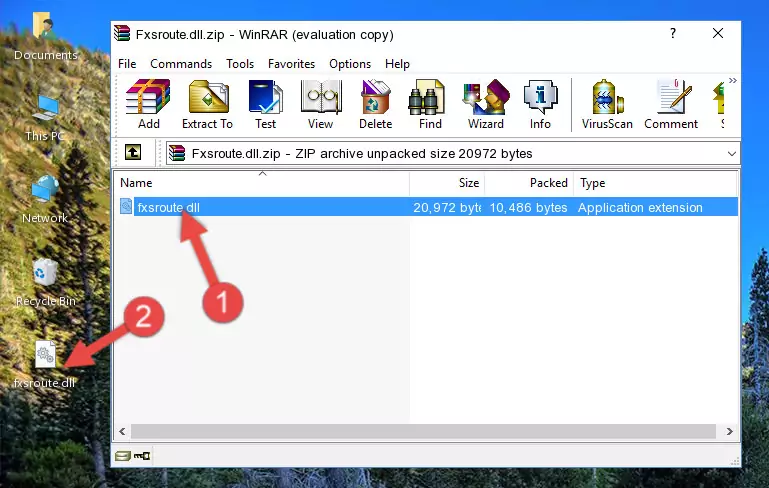The width and height of the screenshot is (769, 488).
Task: Open the Tools menu
Action: click(240, 64)
